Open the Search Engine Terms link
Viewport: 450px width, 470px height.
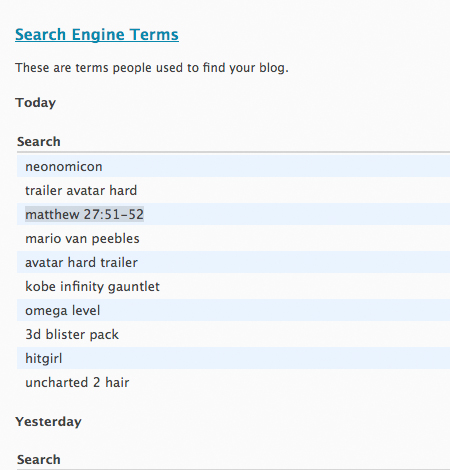[97, 35]
